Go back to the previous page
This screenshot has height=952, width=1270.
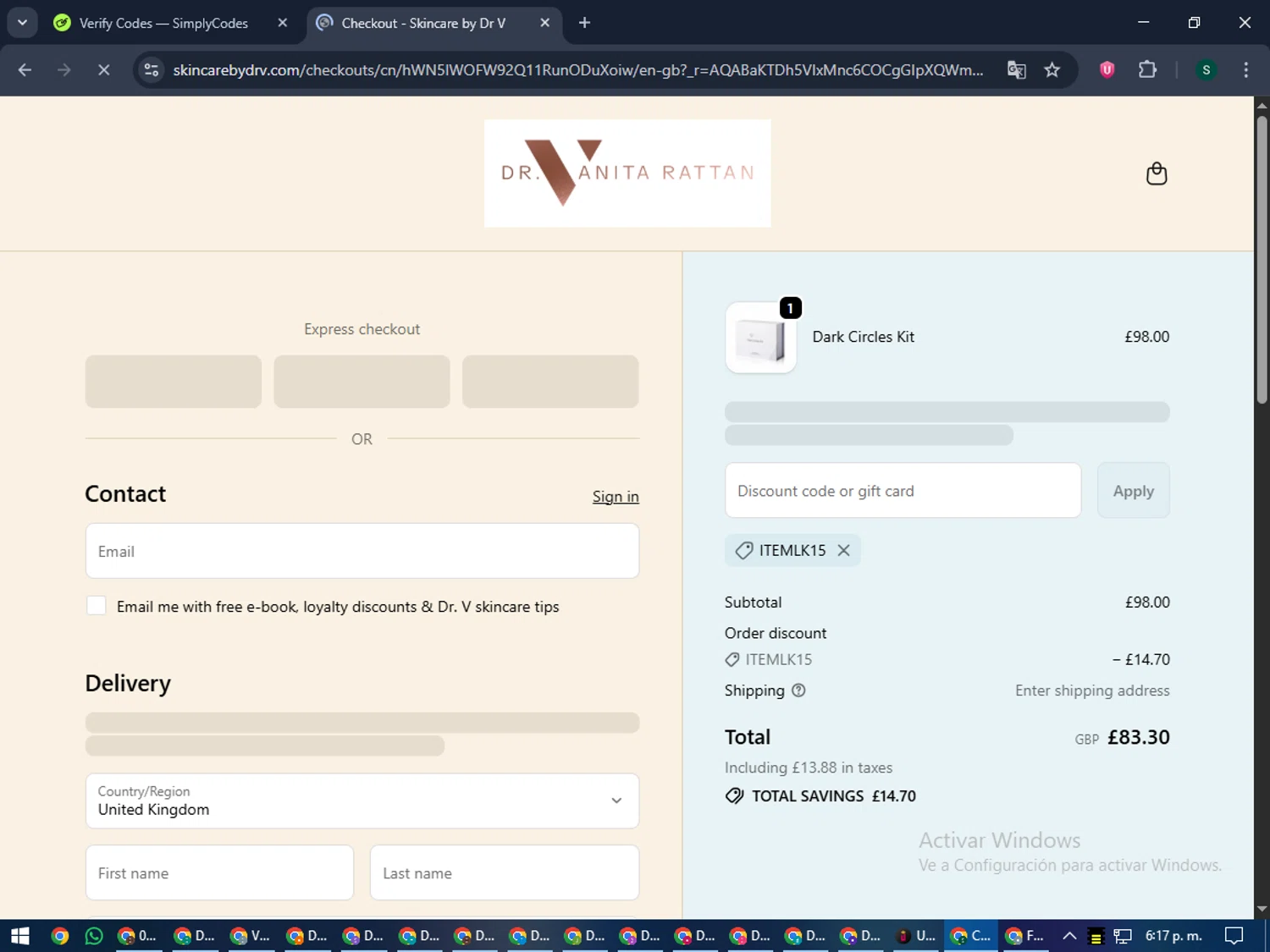pos(25,69)
